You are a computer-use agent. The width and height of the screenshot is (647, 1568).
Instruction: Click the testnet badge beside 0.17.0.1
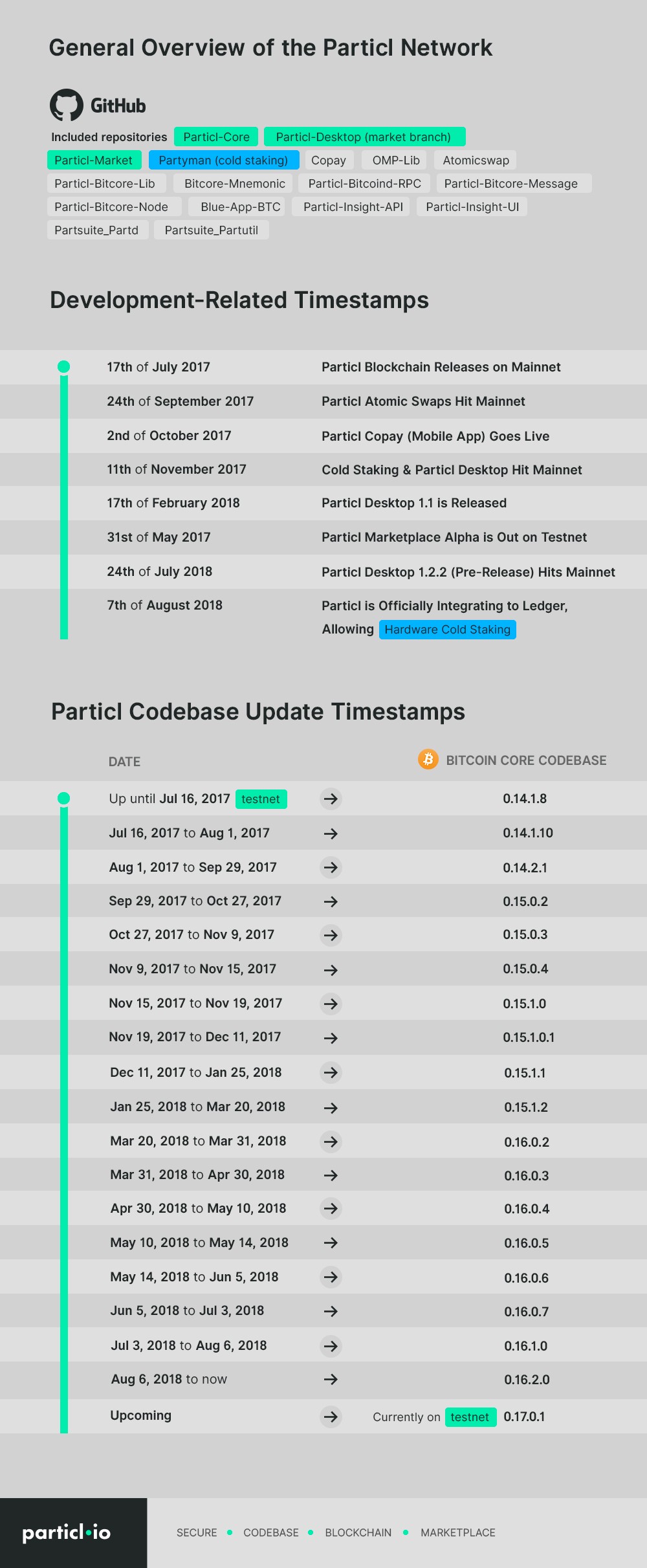(x=470, y=1417)
